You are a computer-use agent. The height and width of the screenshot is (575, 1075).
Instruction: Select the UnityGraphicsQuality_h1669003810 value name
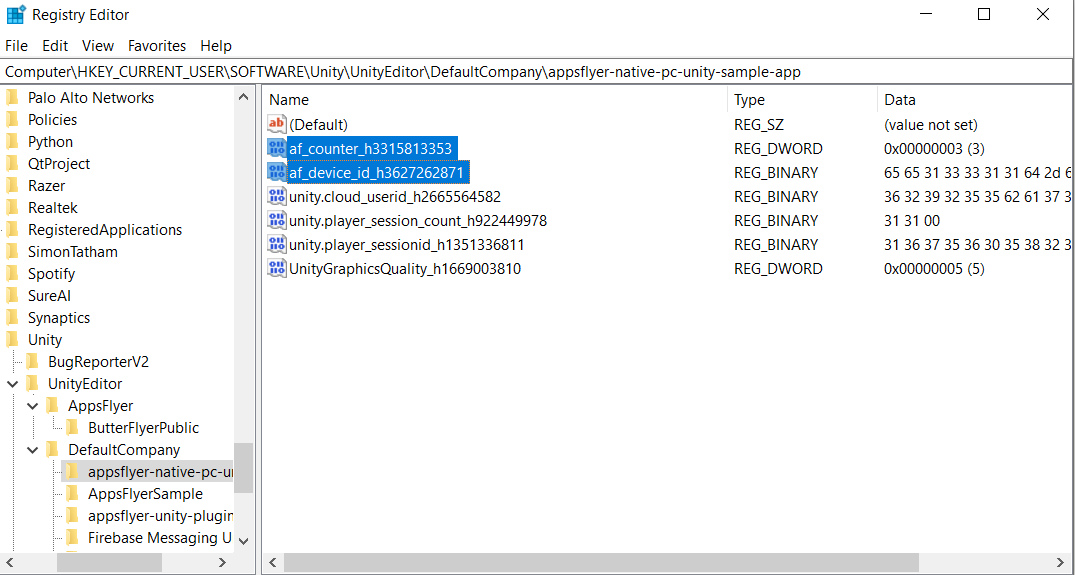pyautogui.click(x=405, y=269)
